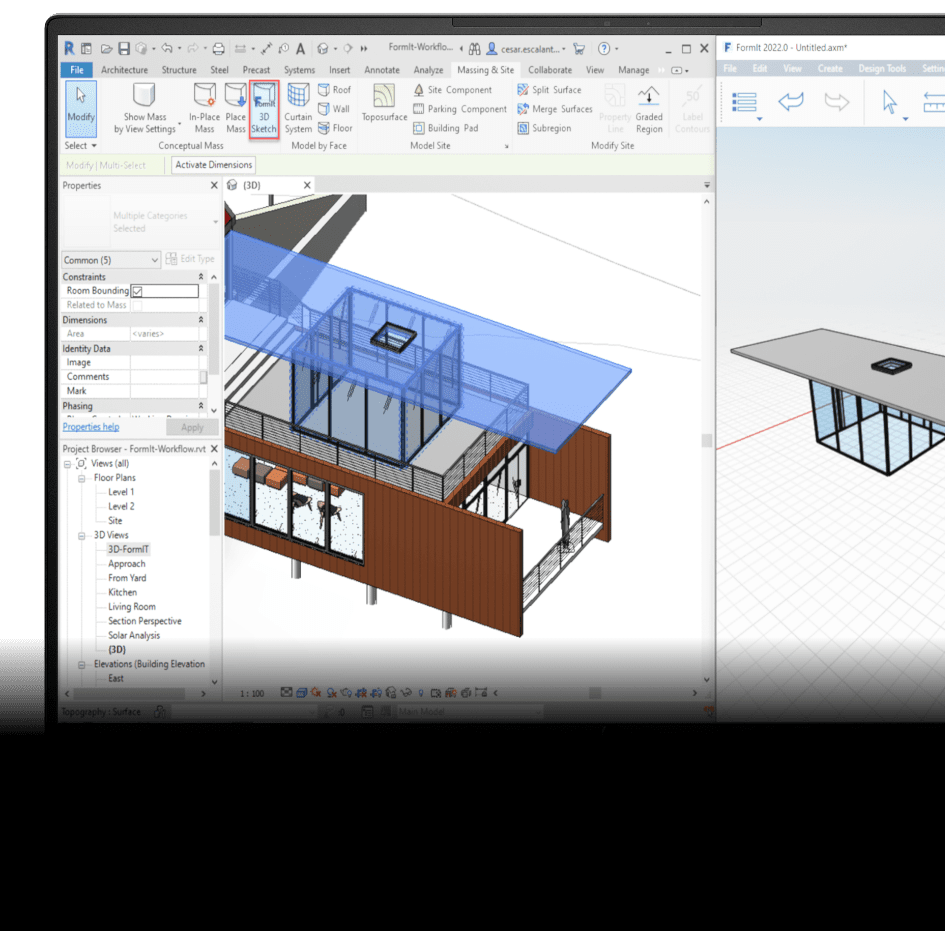Image resolution: width=945 pixels, height=931 pixels.
Task: Print from the quick access toolbar
Action: point(219,48)
